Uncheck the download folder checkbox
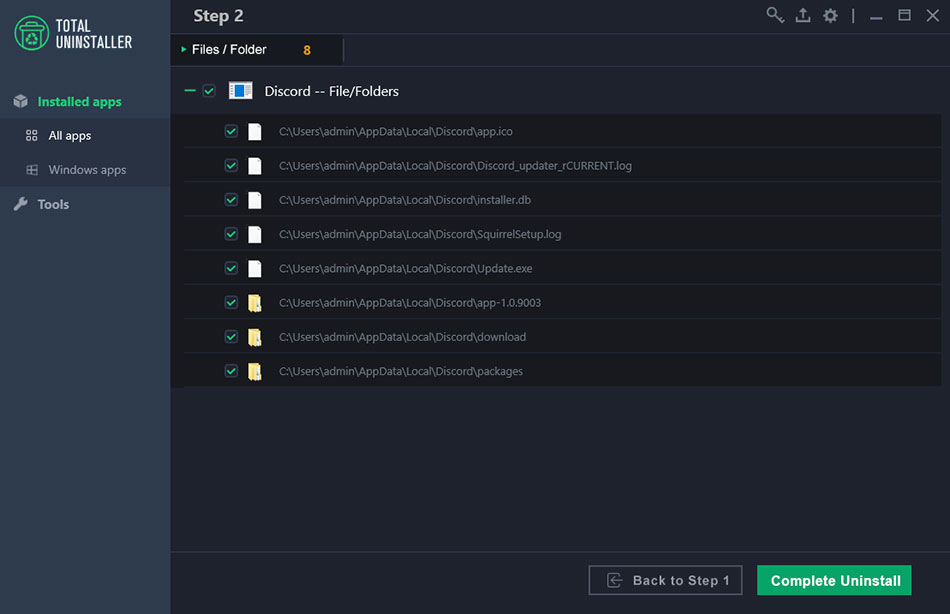Viewport: 950px width, 614px height. [231, 336]
